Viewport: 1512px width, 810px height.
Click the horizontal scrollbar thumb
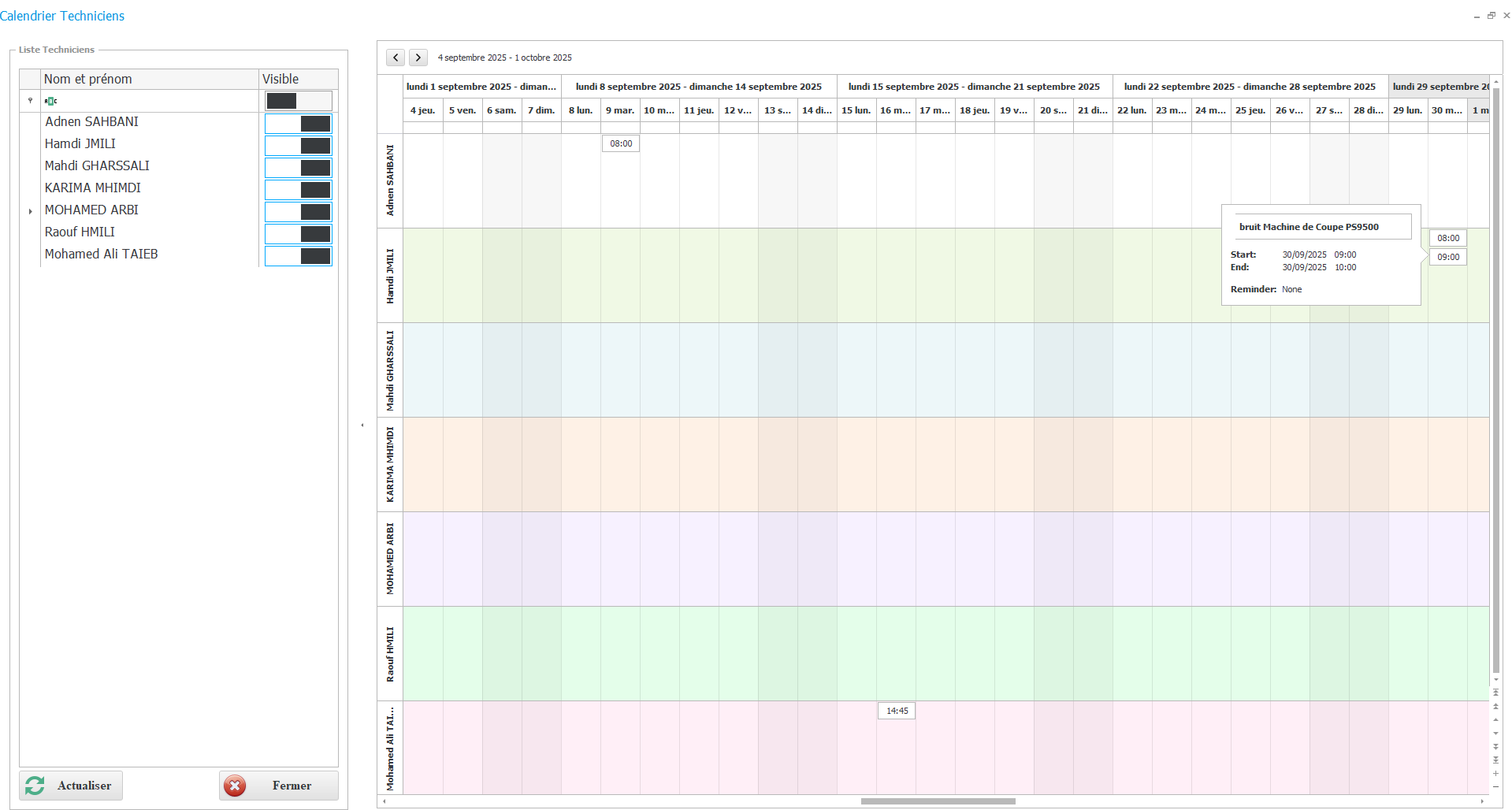pyautogui.click(x=938, y=801)
